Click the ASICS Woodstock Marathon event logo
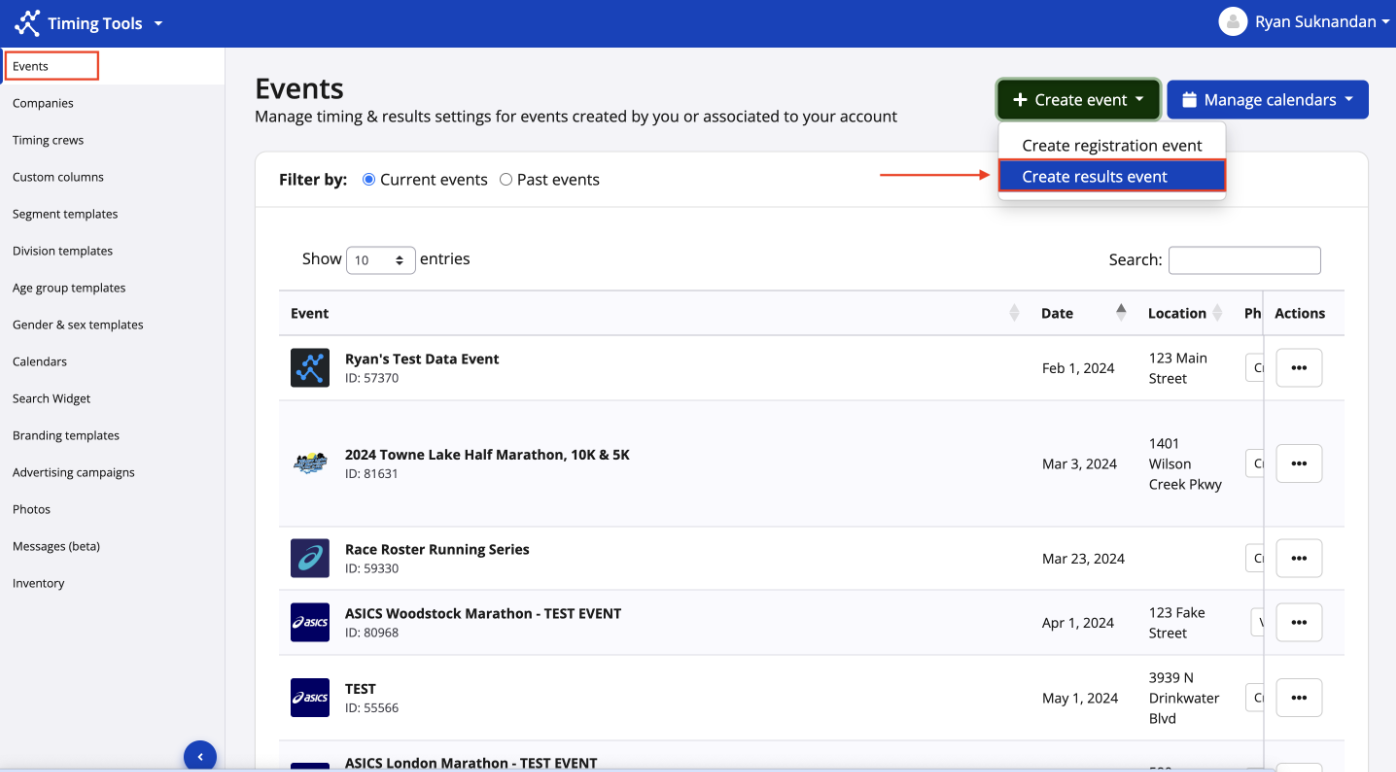1396x772 pixels. tap(310, 622)
